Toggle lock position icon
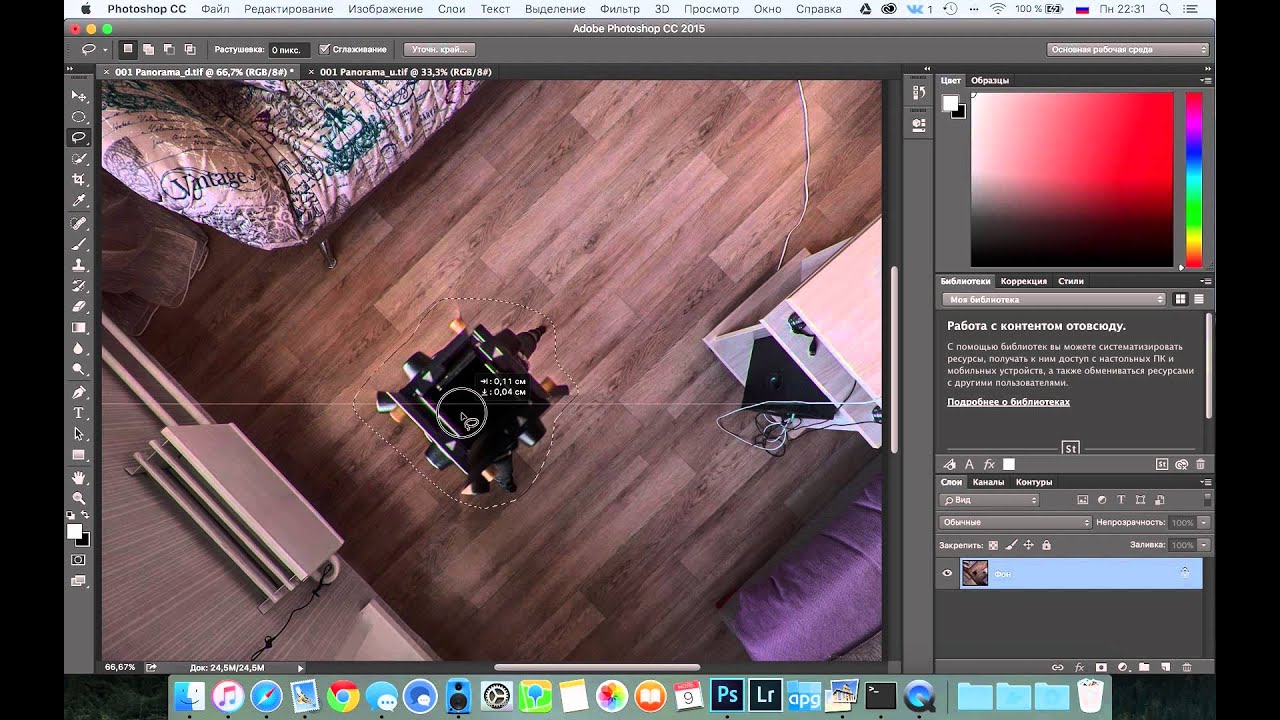The width and height of the screenshot is (1280, 720). [x=1028, y=545]
